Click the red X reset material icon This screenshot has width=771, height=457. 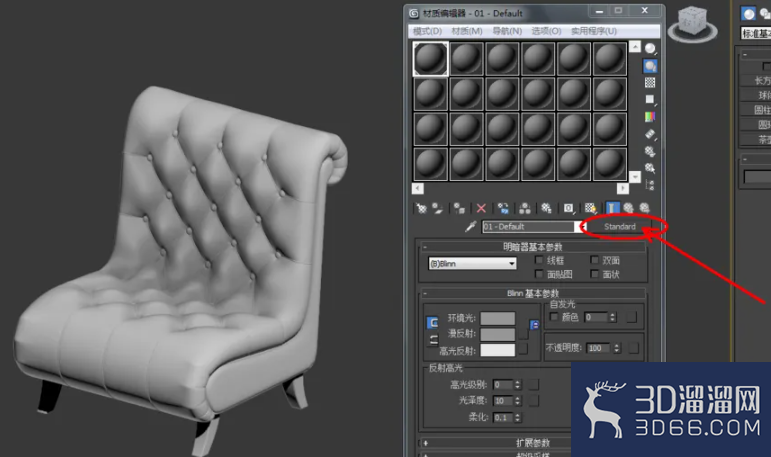[x=481, y=208]
